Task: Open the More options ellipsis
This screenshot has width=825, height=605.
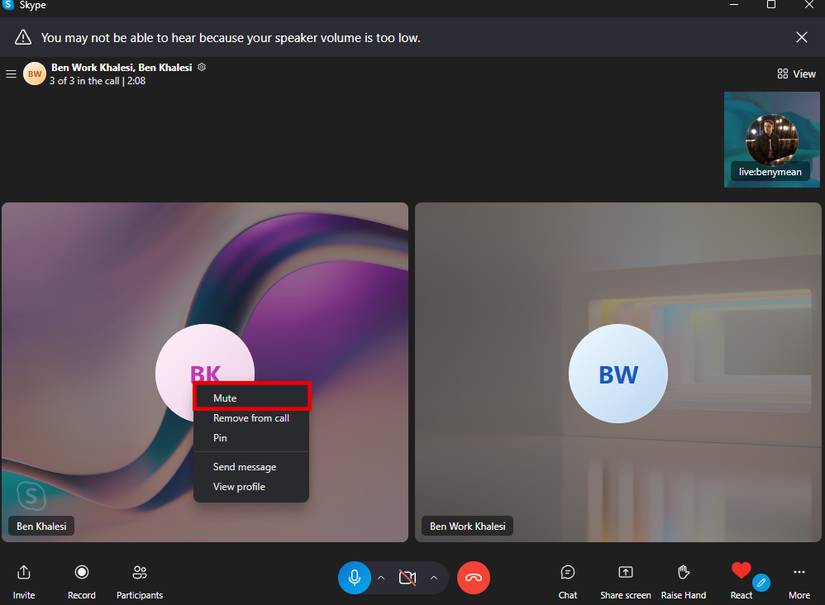Action: [799, 573]
